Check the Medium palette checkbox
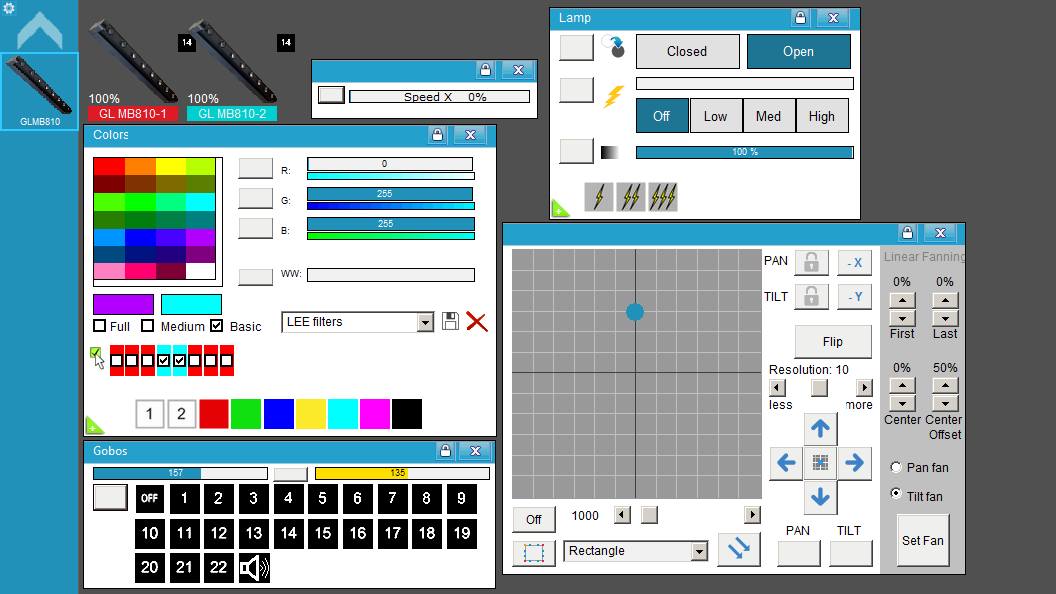 click(147, 326)
